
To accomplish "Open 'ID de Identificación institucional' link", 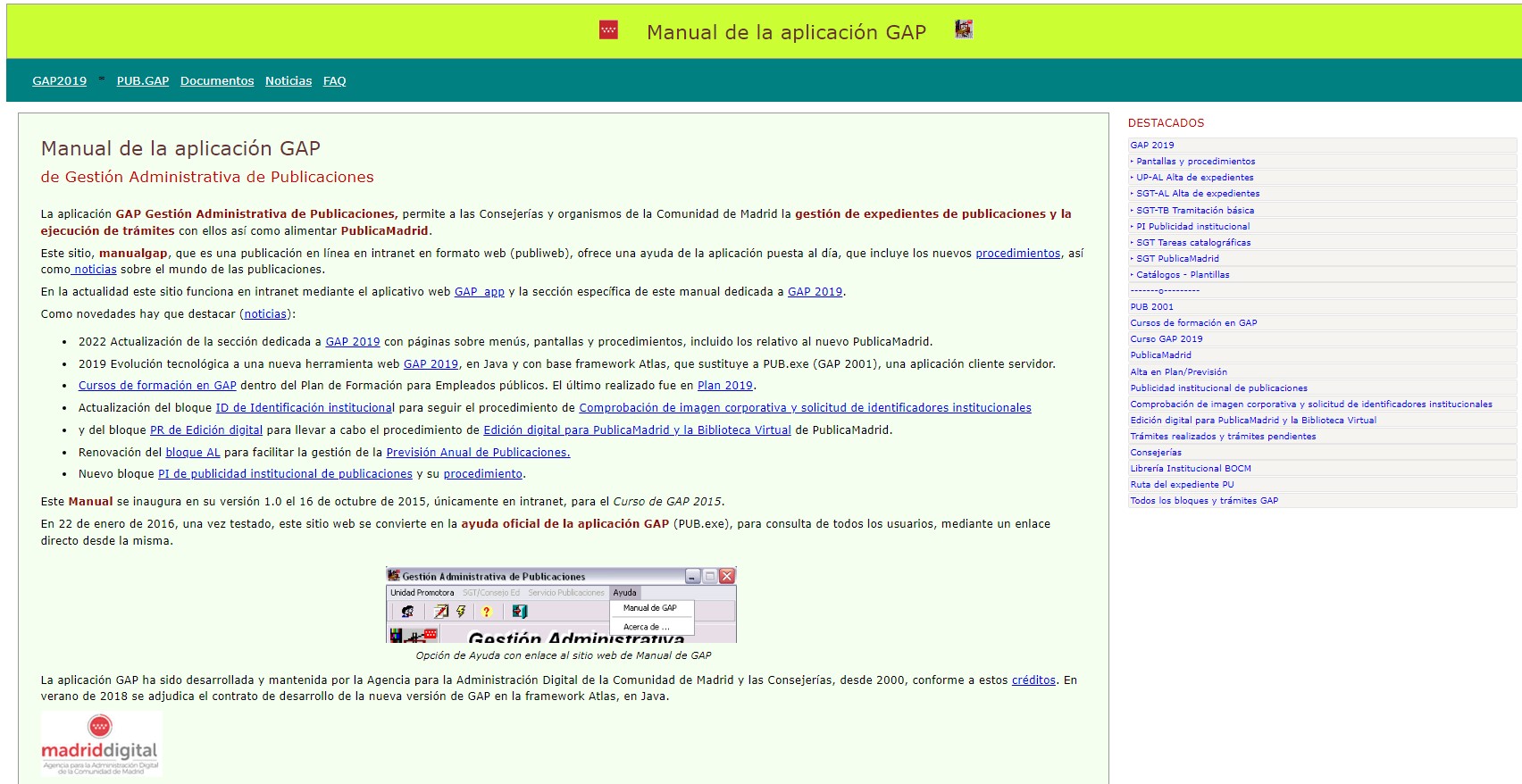I will point(305,408).
